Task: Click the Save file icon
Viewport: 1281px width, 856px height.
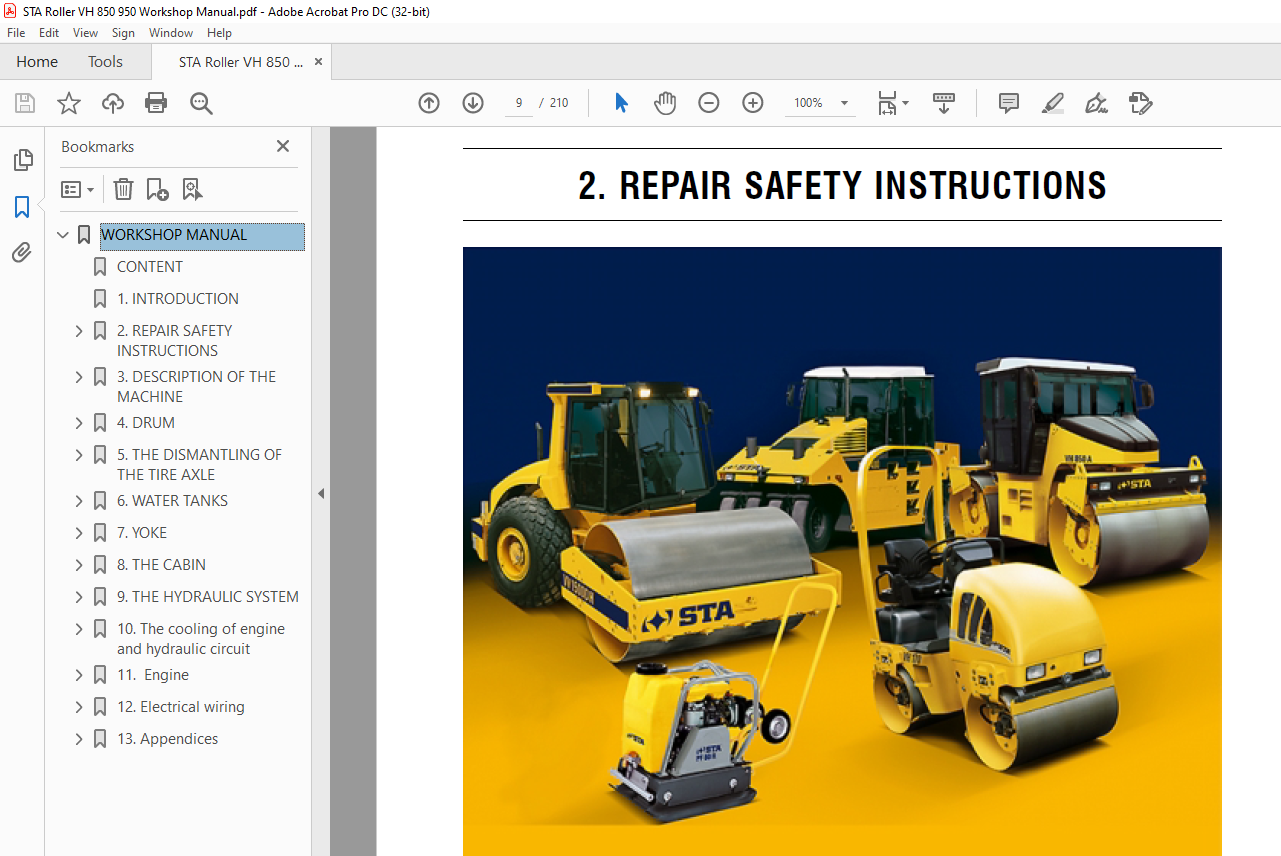Action: tap(25, 103)
